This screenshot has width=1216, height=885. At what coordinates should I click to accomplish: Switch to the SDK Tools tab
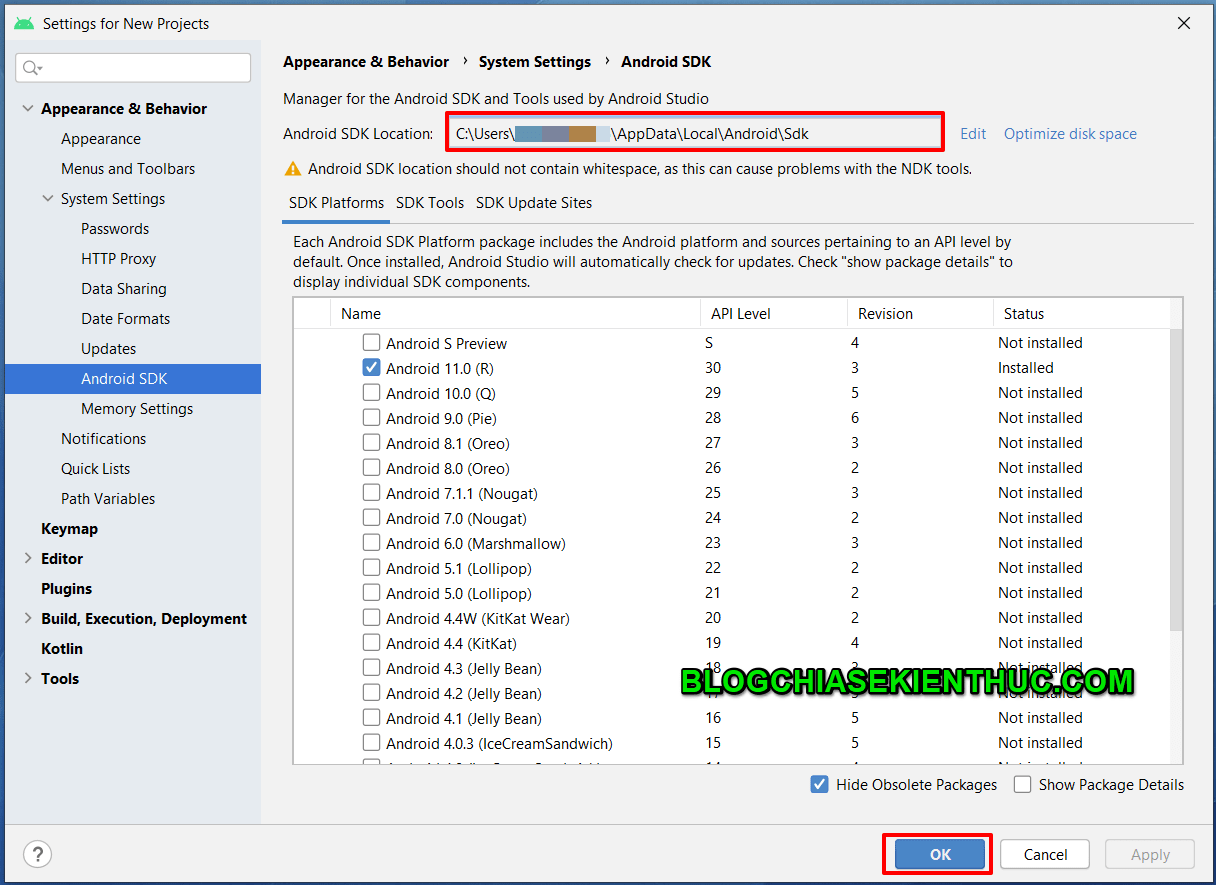430,203
